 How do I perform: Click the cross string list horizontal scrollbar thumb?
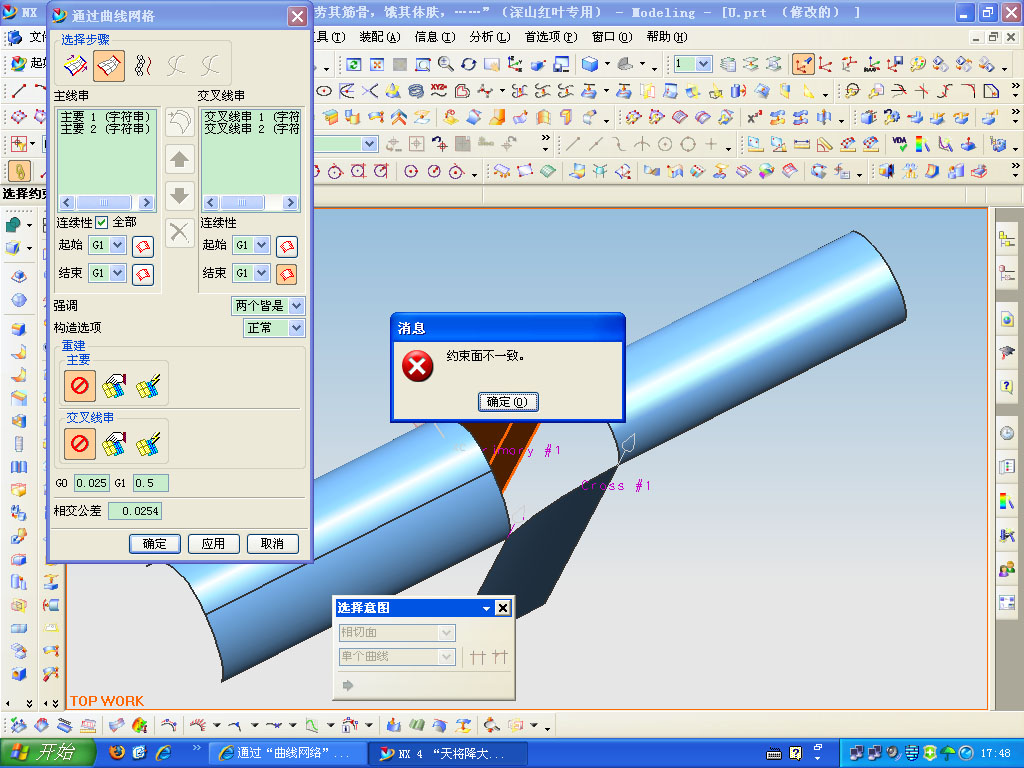(x=242, y=202)
